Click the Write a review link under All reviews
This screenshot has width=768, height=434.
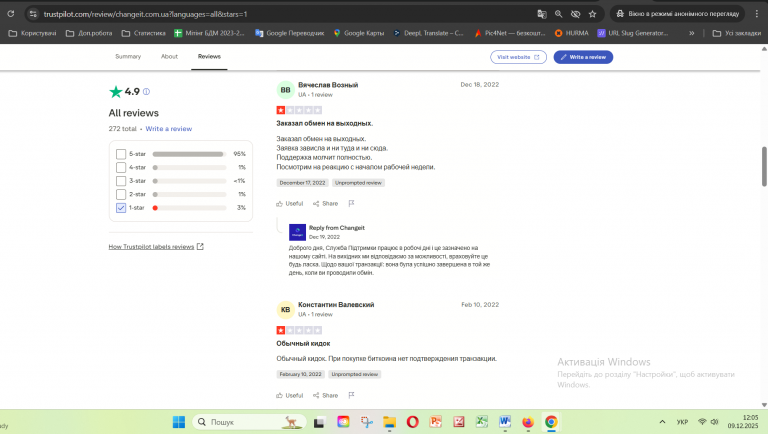(168, 129)
